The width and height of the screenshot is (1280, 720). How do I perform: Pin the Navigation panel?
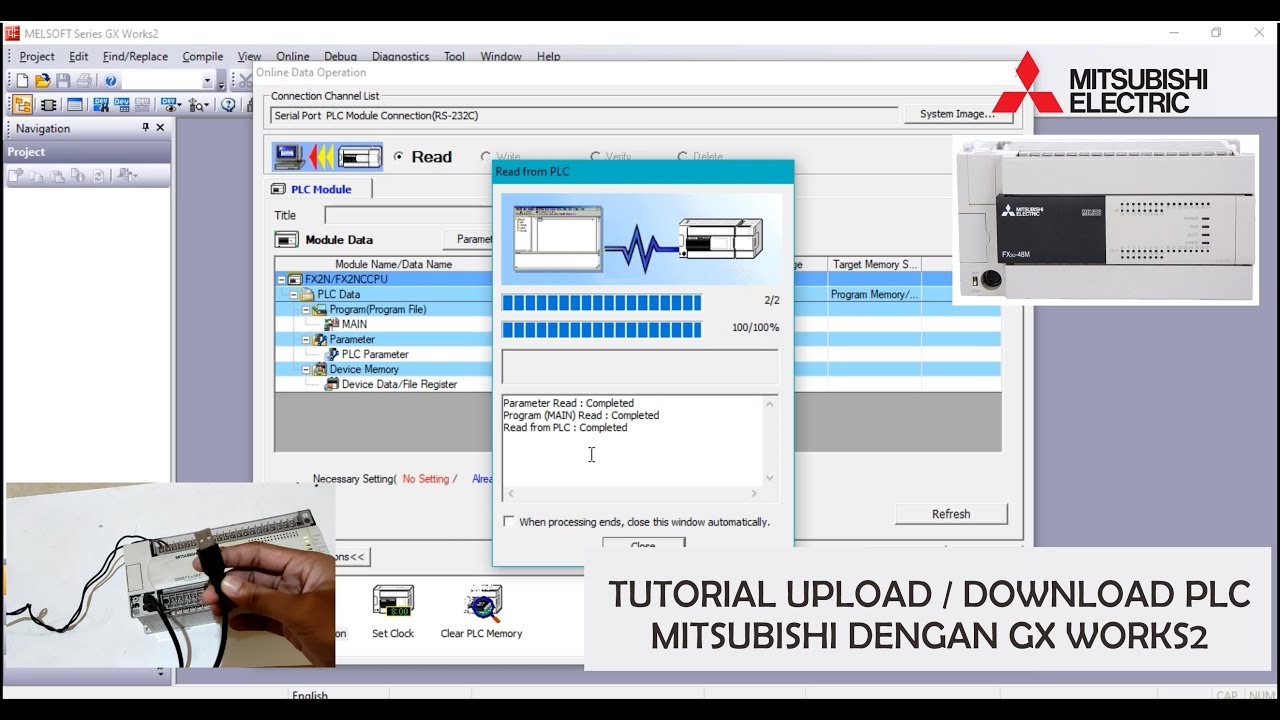click(x=145, y=128)
